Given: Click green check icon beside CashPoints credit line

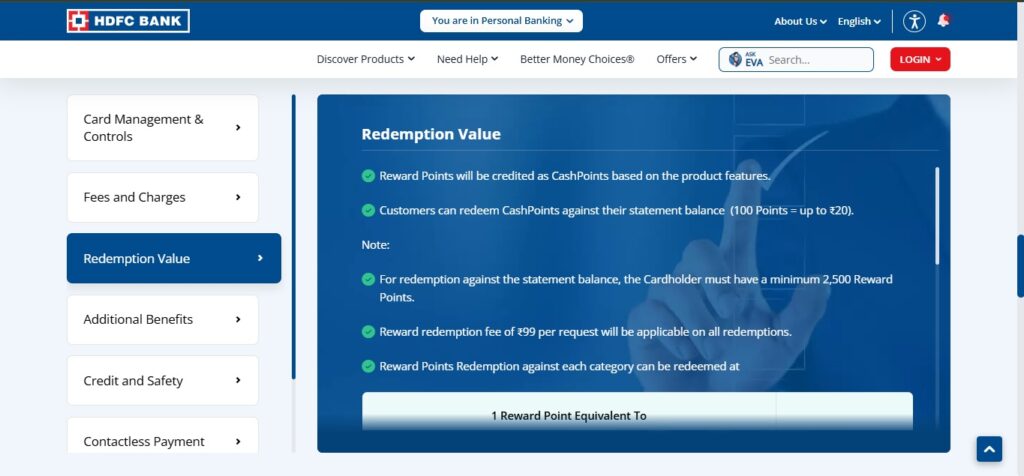Looking at the screenshot, I should (x=368, y=176).
